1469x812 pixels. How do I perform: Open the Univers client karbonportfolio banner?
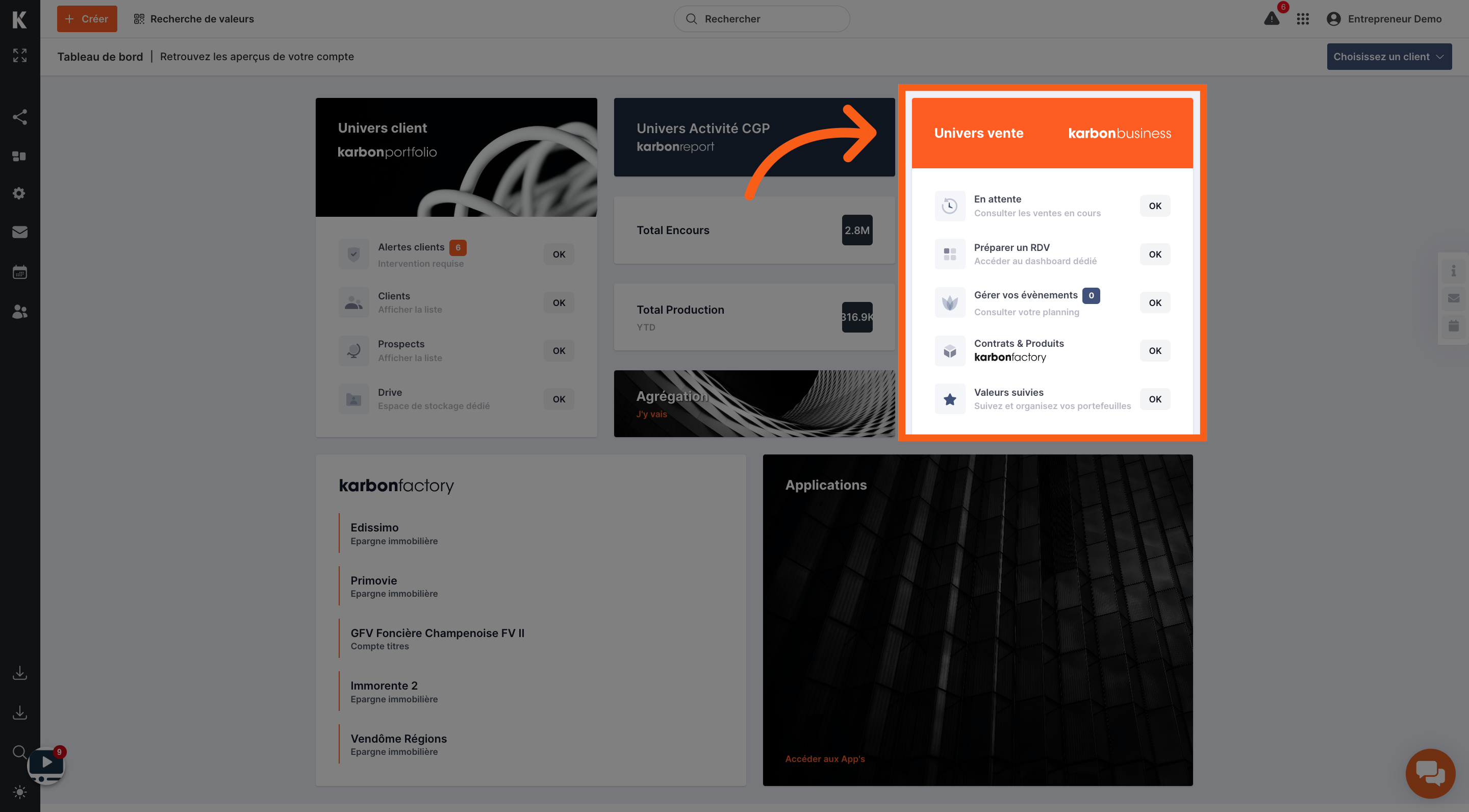click(x=456, y=157)
